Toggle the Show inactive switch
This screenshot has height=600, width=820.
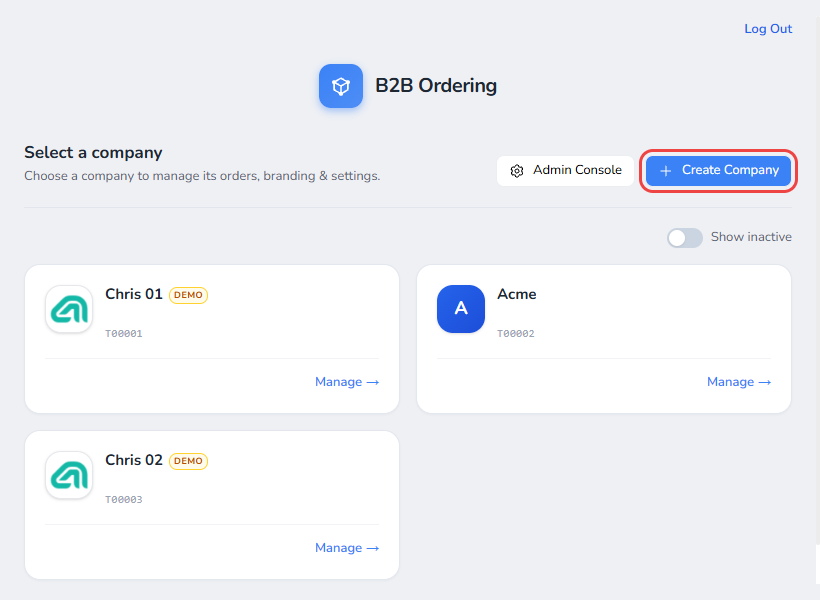coord(685,238)
